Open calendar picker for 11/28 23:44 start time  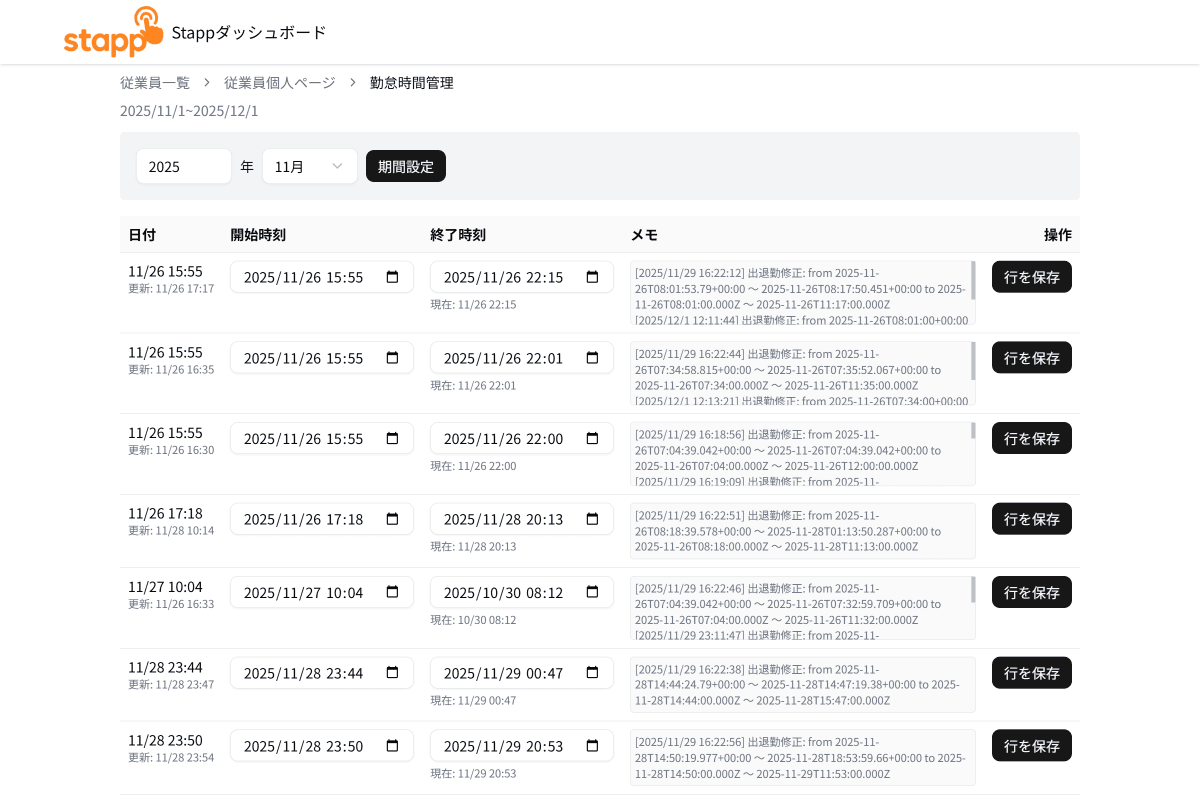click(392, 673)
